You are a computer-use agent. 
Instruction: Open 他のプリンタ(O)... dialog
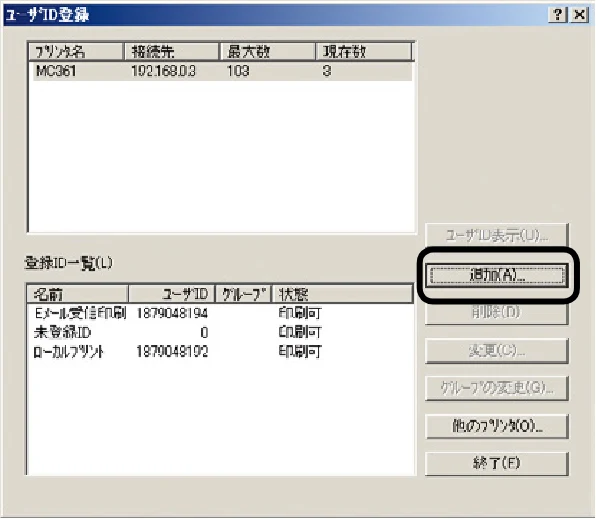tap(497, 426)
